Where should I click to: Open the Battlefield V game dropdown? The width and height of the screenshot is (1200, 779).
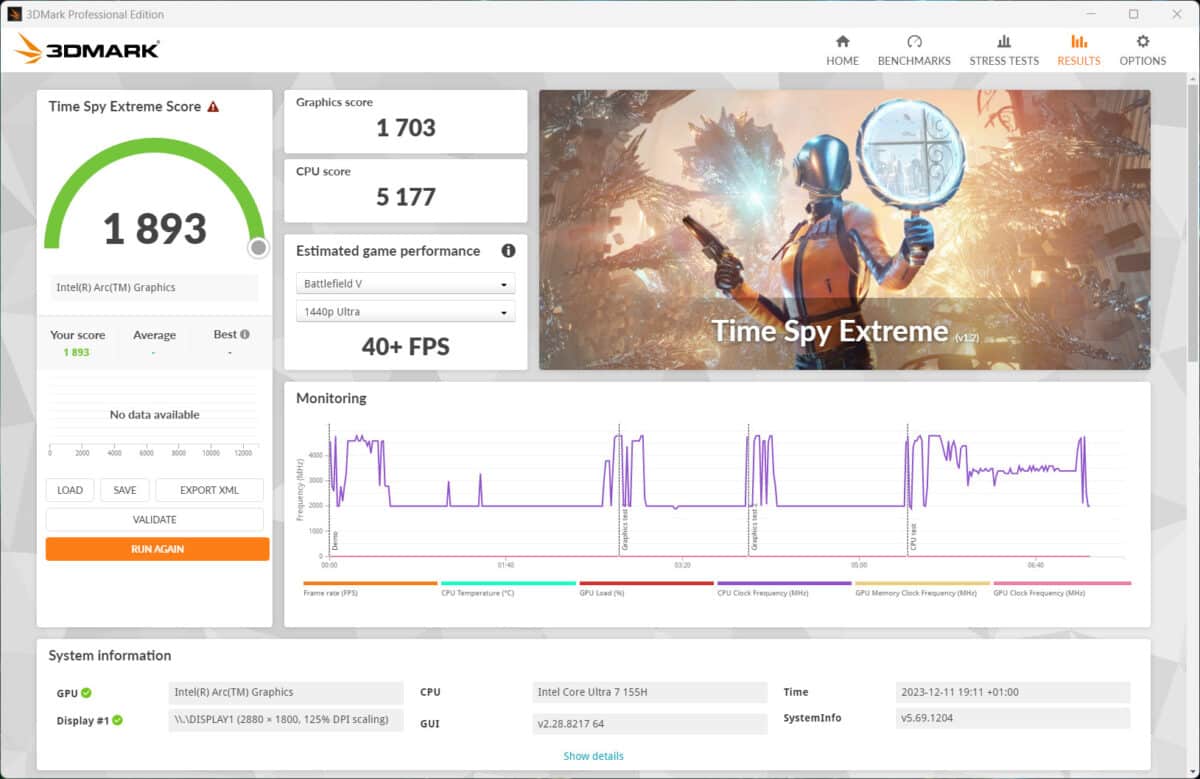(406, 284)
